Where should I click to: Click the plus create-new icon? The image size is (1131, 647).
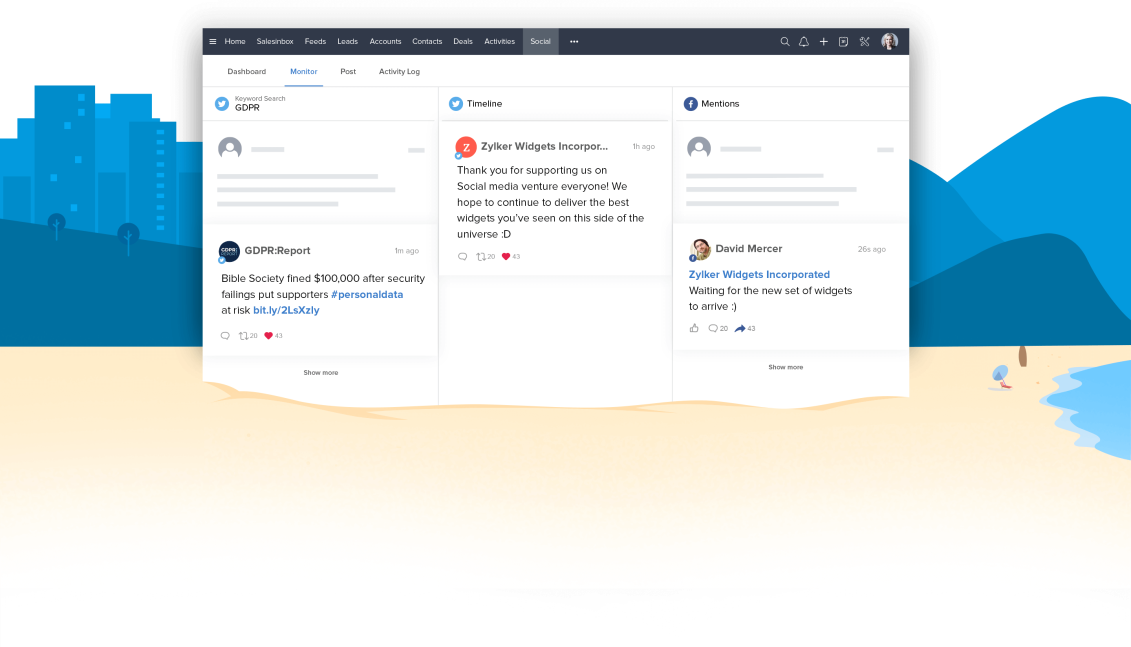coord(824,42)
